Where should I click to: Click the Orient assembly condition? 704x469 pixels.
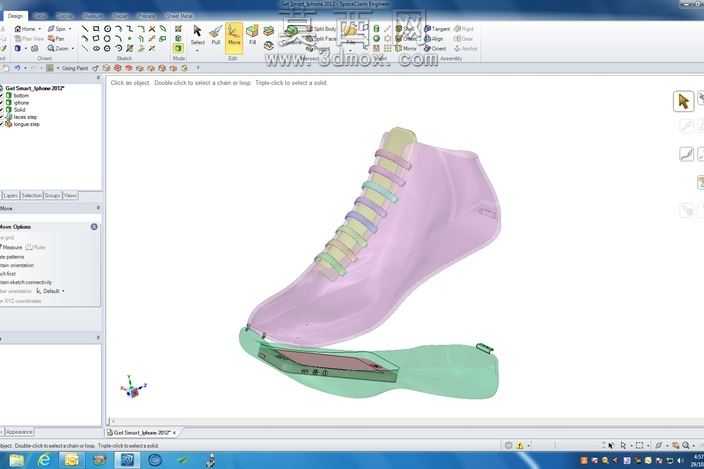pos(435,48)
